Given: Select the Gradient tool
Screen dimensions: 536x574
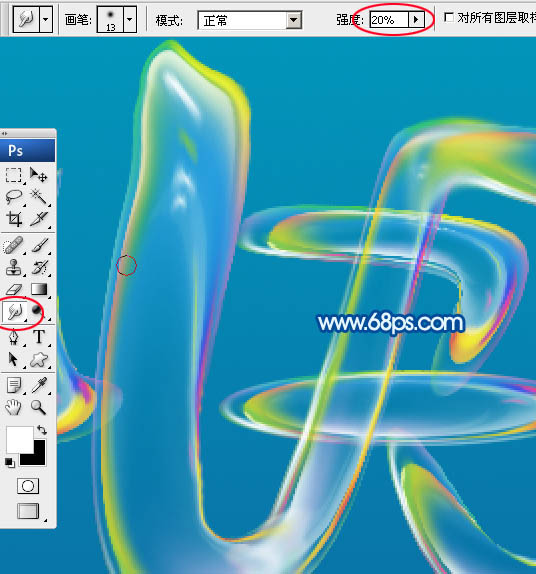Looking at the screenshot, I should [39, 289].
